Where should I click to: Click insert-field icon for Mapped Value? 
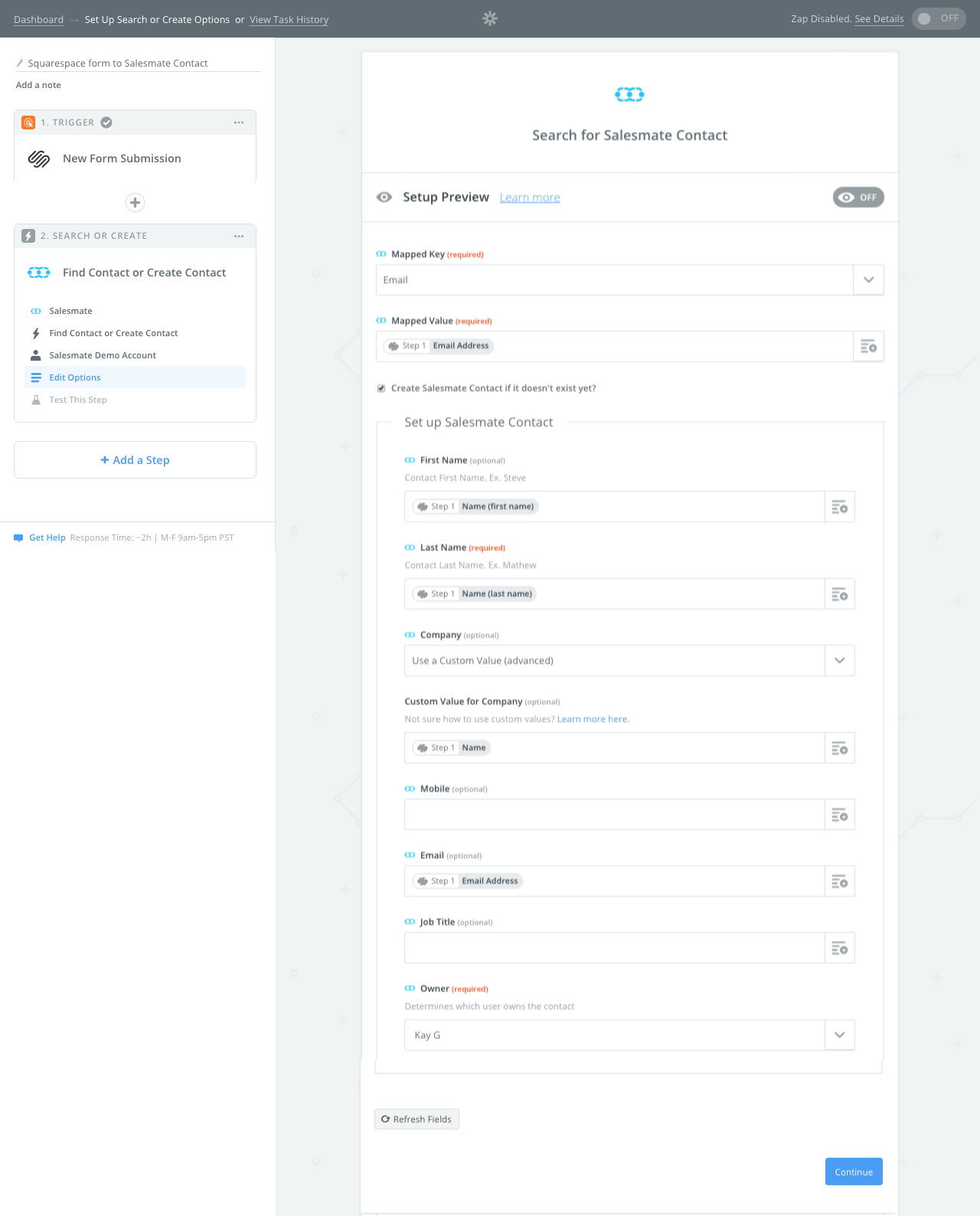pyautogui.click(x=868, y=347)
